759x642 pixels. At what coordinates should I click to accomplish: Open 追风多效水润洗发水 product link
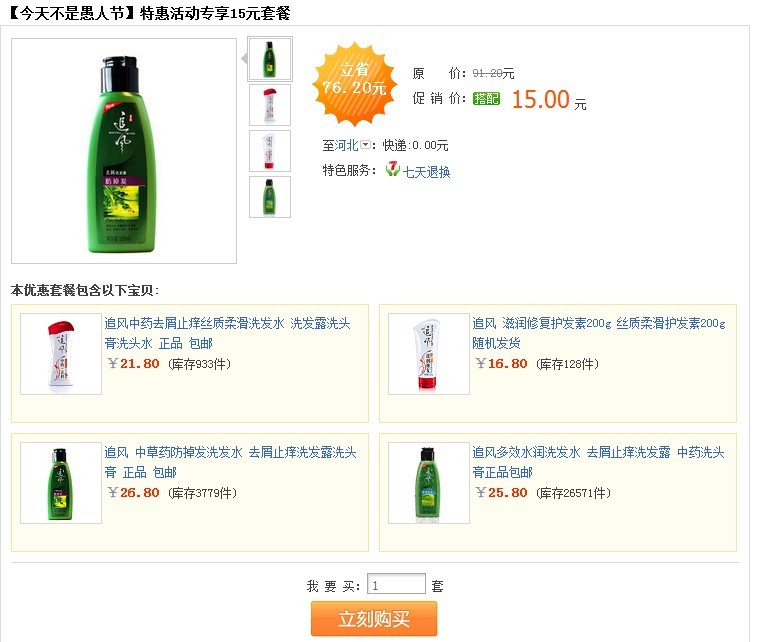pos(598,462)
